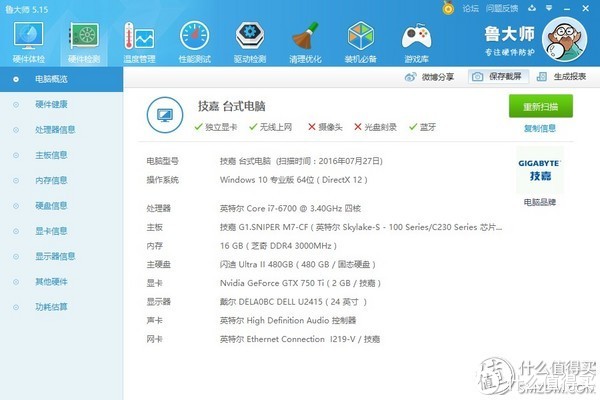Click the G1.SNIPER M7-CF motherboard value
This screenshot has height=400, width=600.
(x=361, y=227)
